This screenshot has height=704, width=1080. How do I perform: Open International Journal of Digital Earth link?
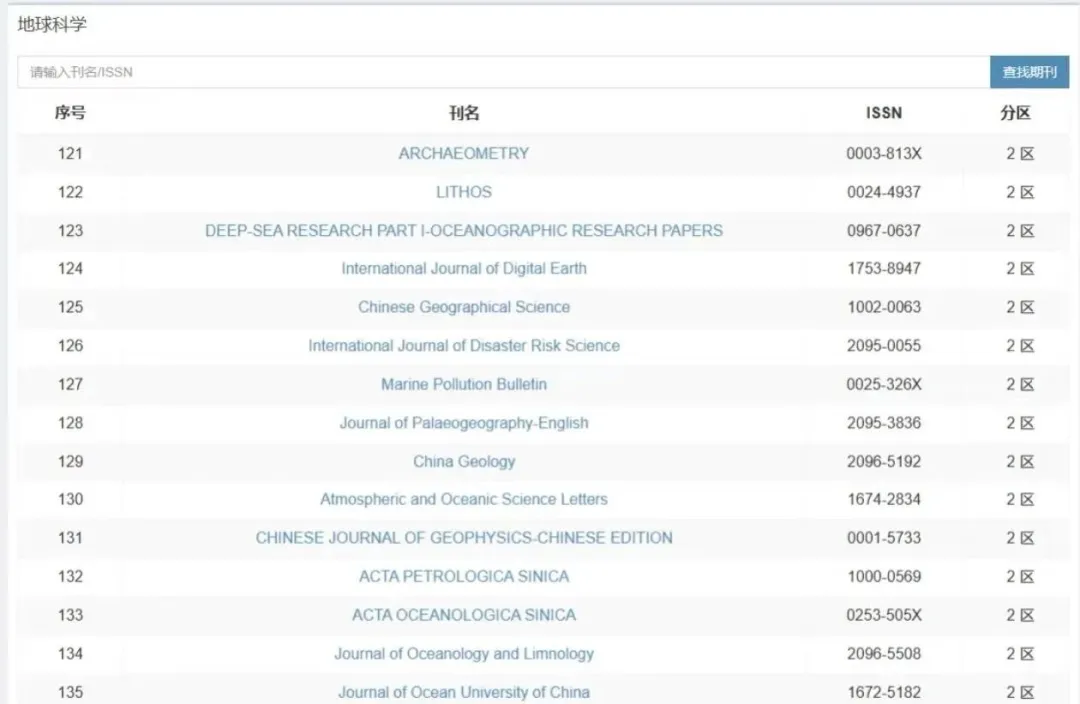[464, 269]
